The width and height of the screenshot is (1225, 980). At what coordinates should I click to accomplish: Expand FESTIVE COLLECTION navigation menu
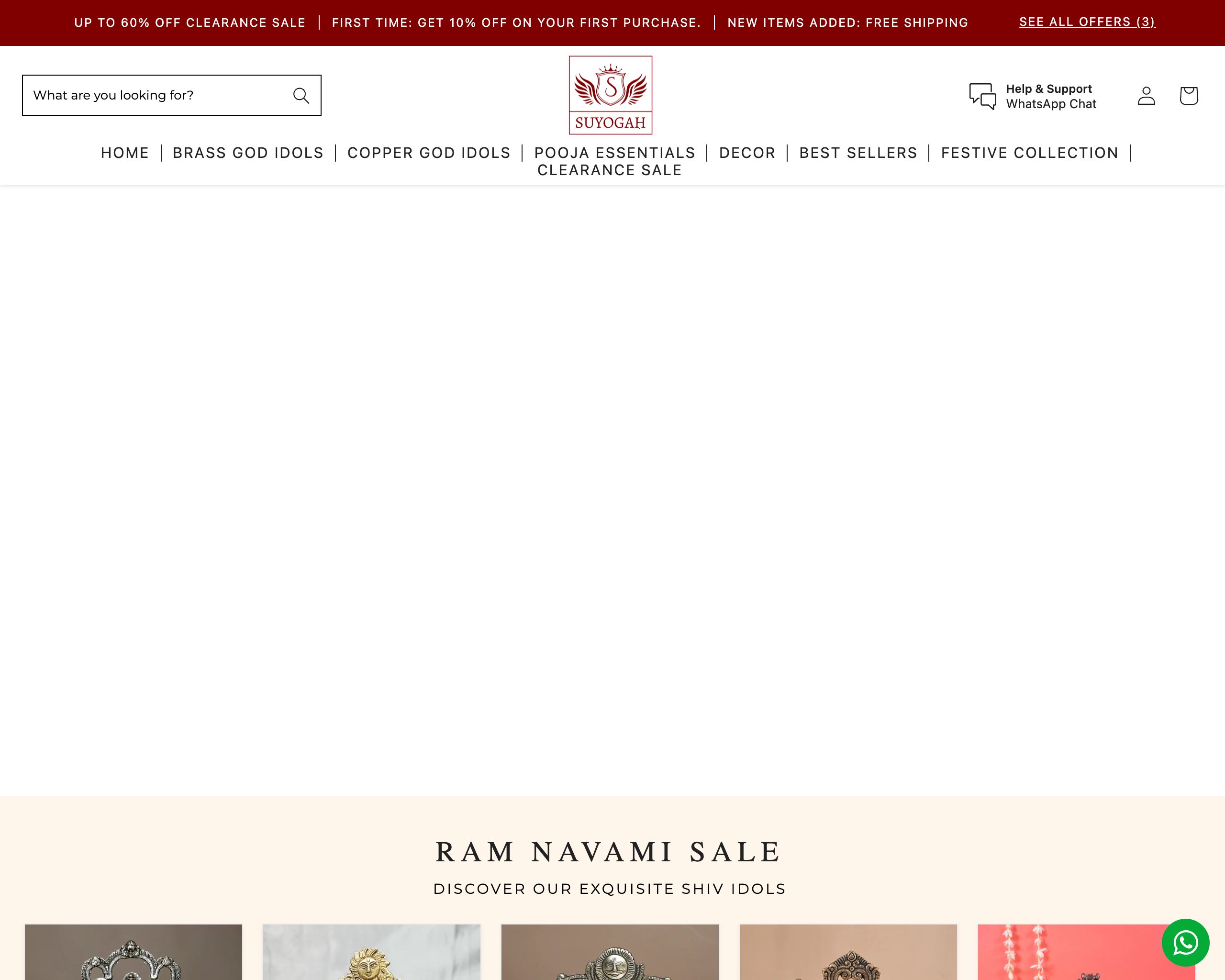pyautogui.click(x=1030, y=152)
